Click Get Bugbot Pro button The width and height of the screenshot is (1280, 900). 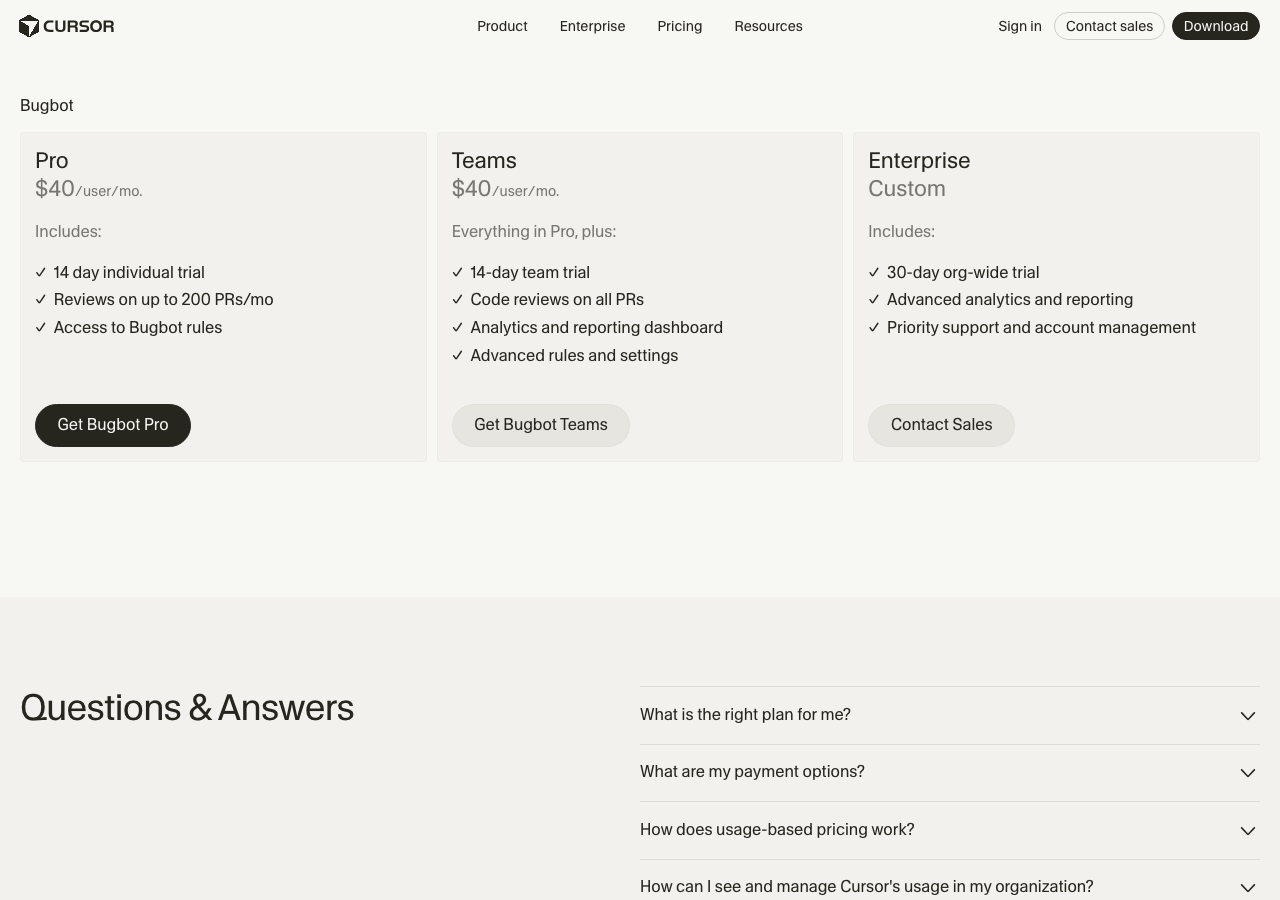tap(113, 425)
